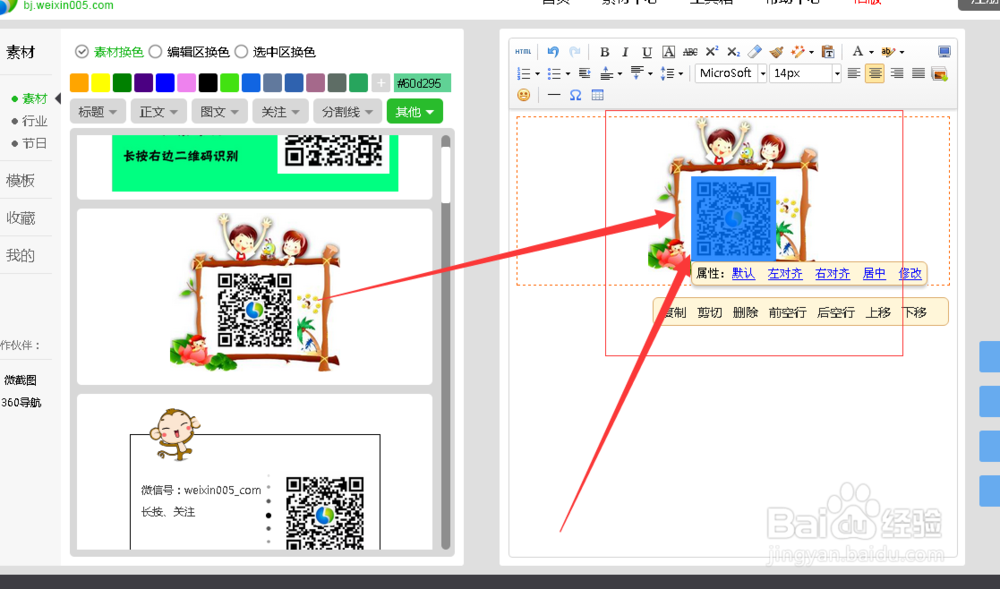Viewport: 1000px width, 589px height.
Task: Select 素材换色 radio option
Action: point(82,52)
